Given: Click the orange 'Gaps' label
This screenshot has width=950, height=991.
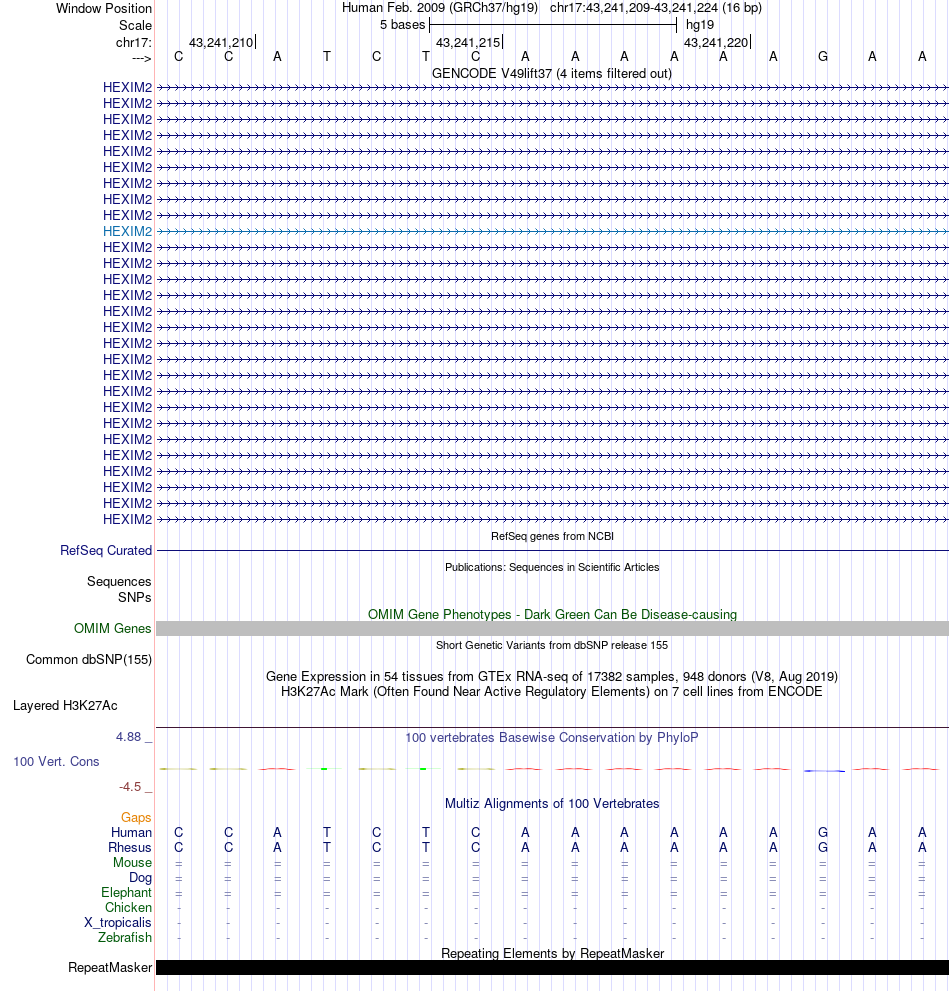Looking at the screenshot, I should (x=137, y=818).
